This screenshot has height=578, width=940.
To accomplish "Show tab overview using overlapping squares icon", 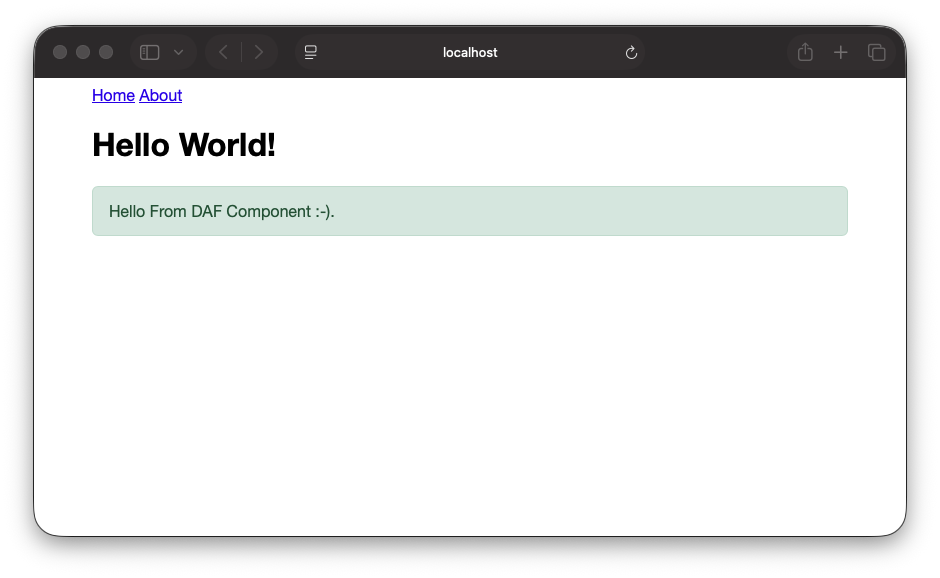I will [x=877, y=52].
